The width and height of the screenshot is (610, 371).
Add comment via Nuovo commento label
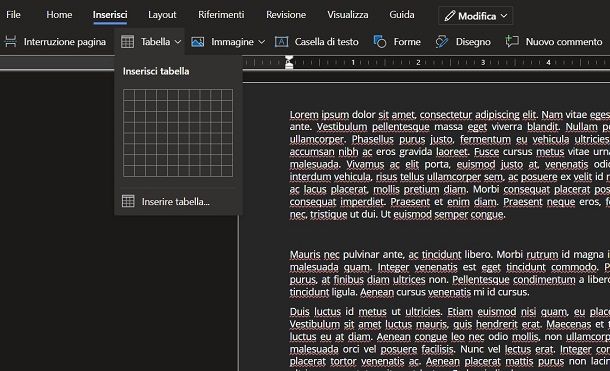pyautogui.click(x=564, y=42)
